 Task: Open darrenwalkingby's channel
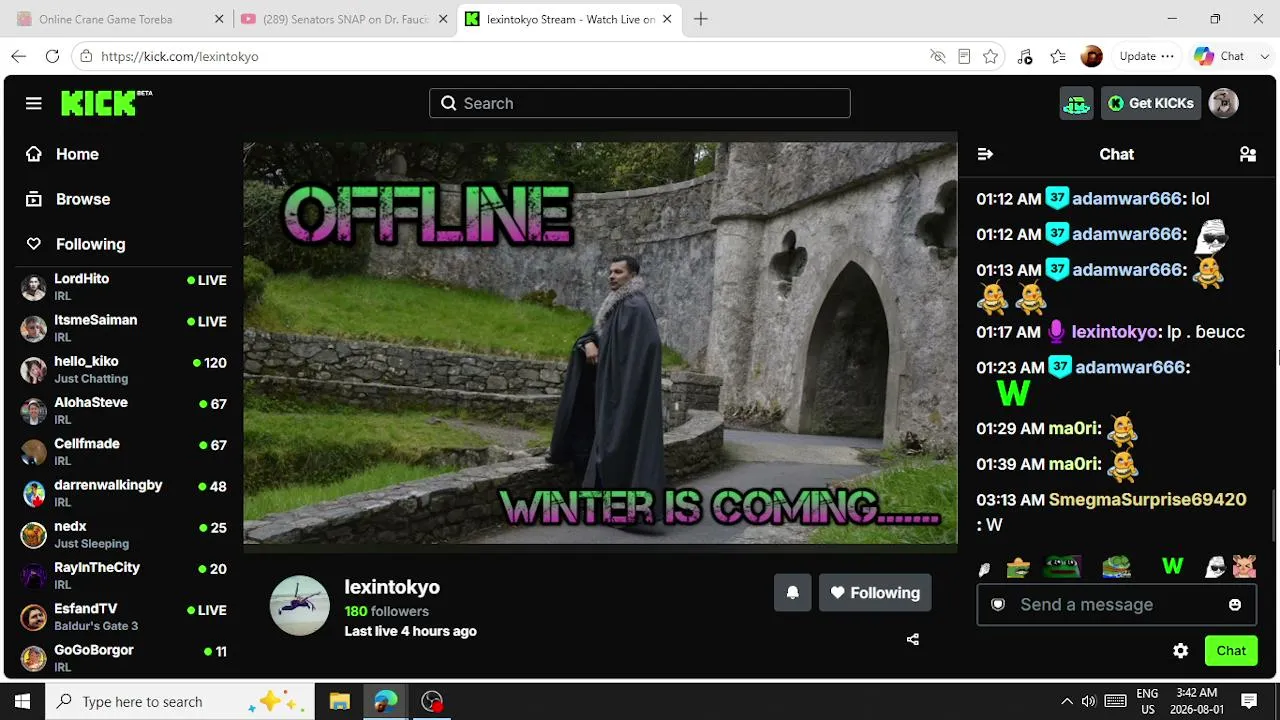click(124, 493)
